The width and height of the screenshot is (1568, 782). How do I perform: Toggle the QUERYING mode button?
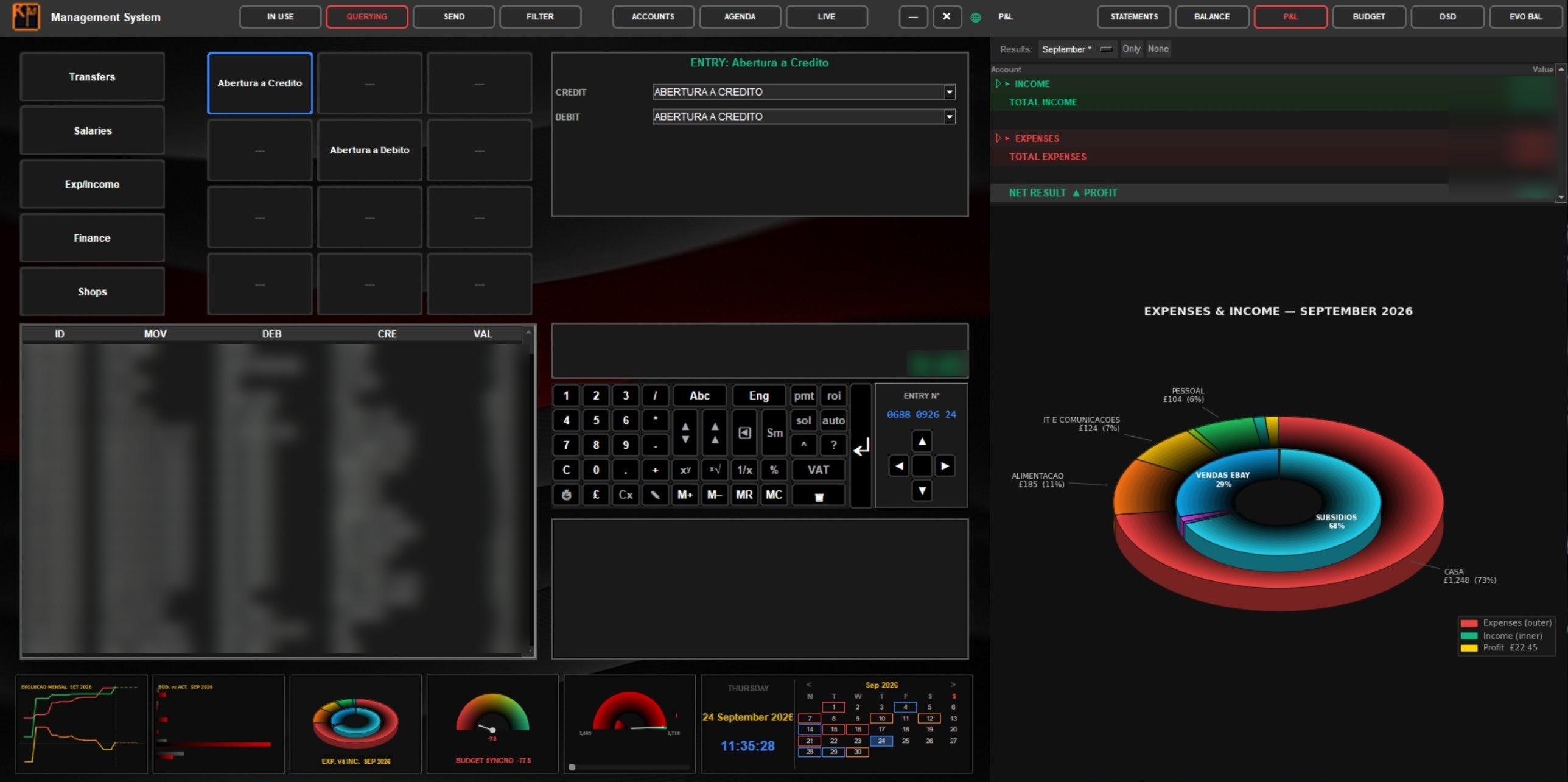click(366, 16)
